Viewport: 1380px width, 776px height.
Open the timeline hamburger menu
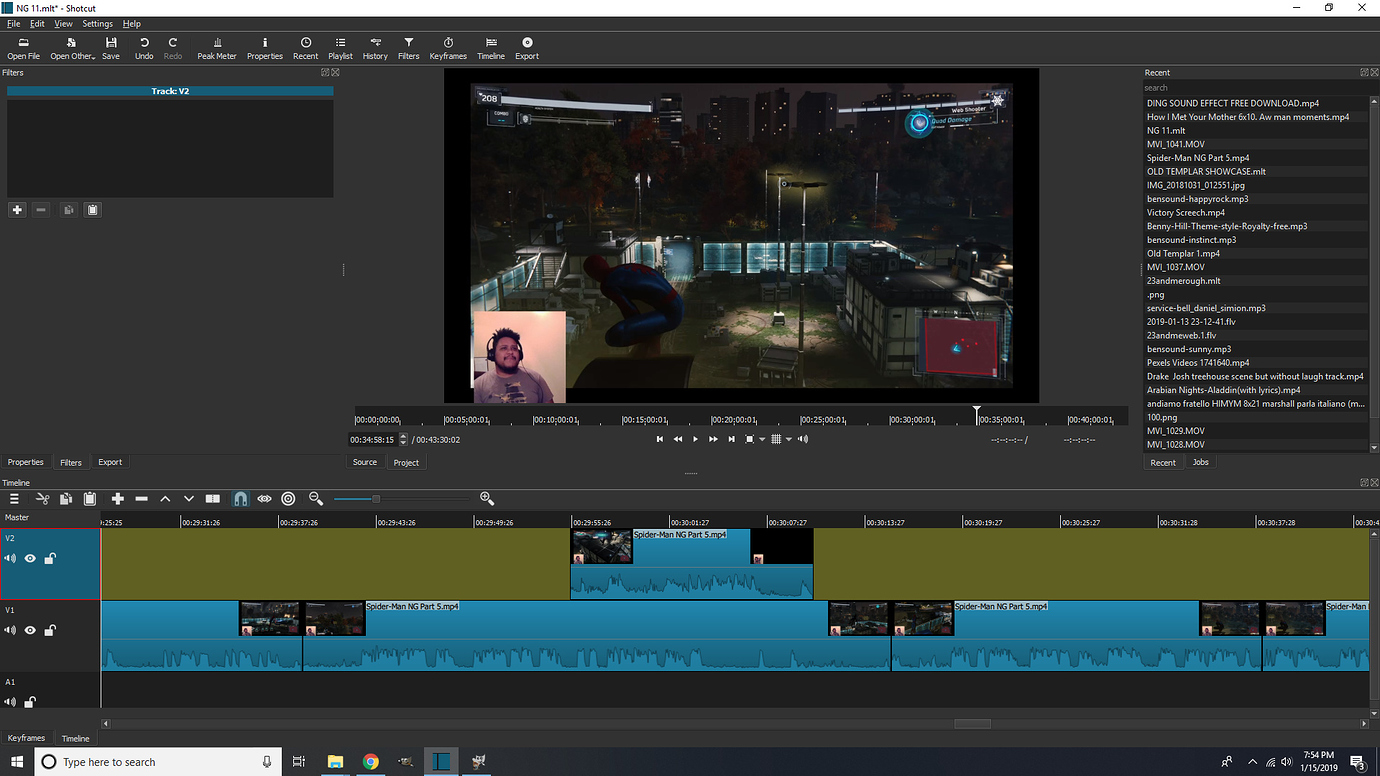point(14,498)
